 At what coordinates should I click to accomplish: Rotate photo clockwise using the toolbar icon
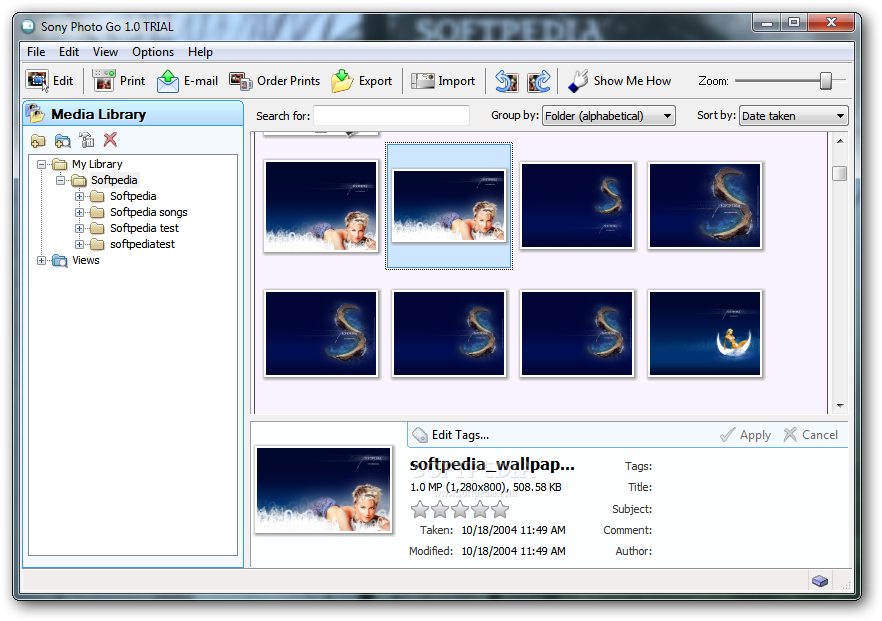[539, 82]
